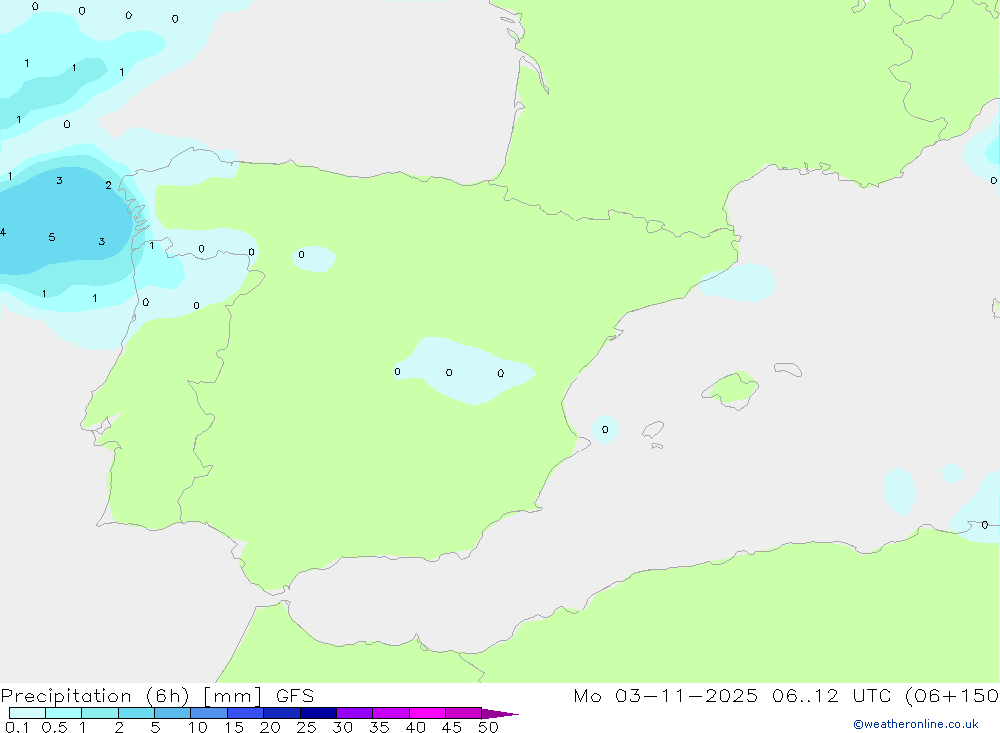The width and height of the screenshot is (1000, 733).
Task: Click the '10' legend scale label
Action: (198, 727)
